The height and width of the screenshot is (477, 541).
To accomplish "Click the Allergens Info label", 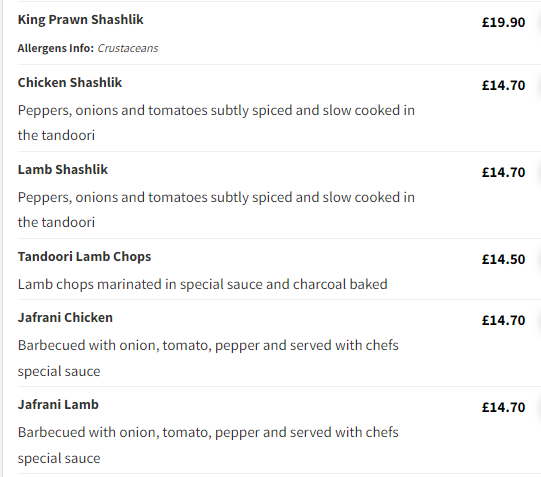I will tap(56, 48).
